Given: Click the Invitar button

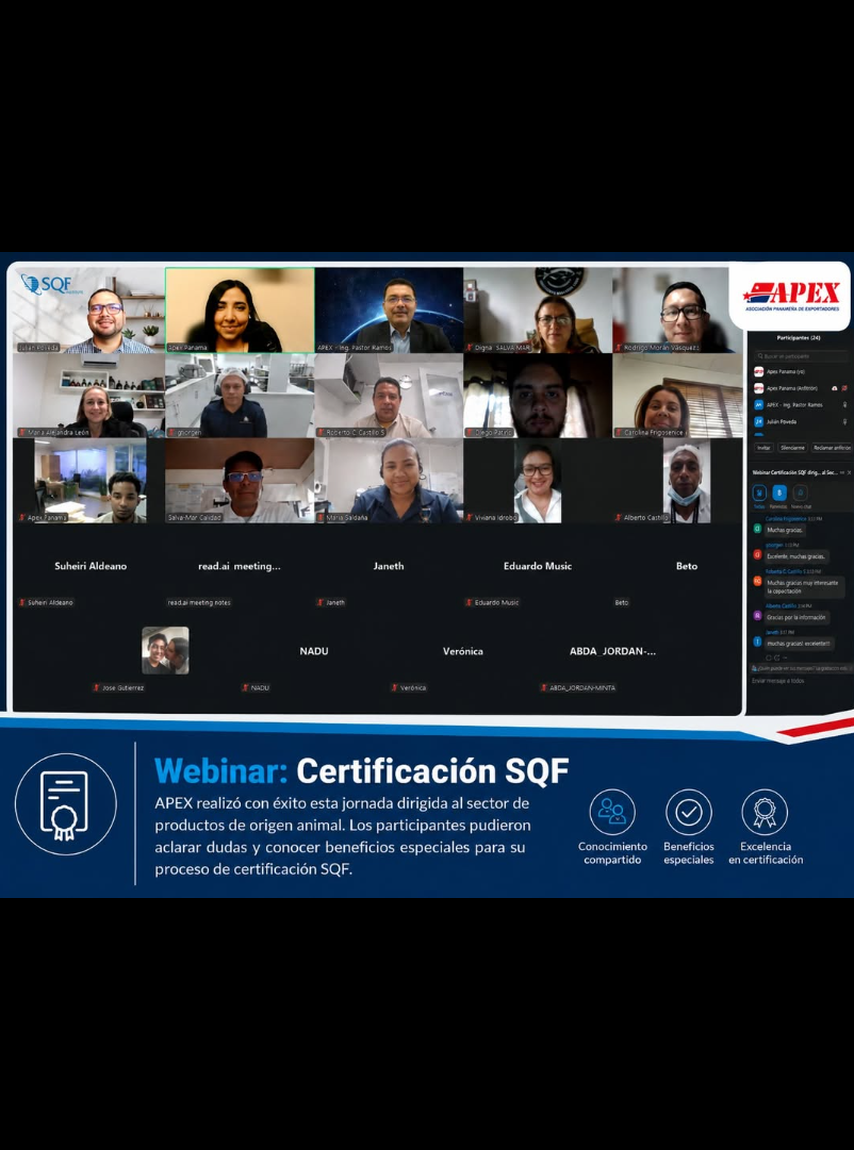Looking at the screenshot, I should coord(764,447).
